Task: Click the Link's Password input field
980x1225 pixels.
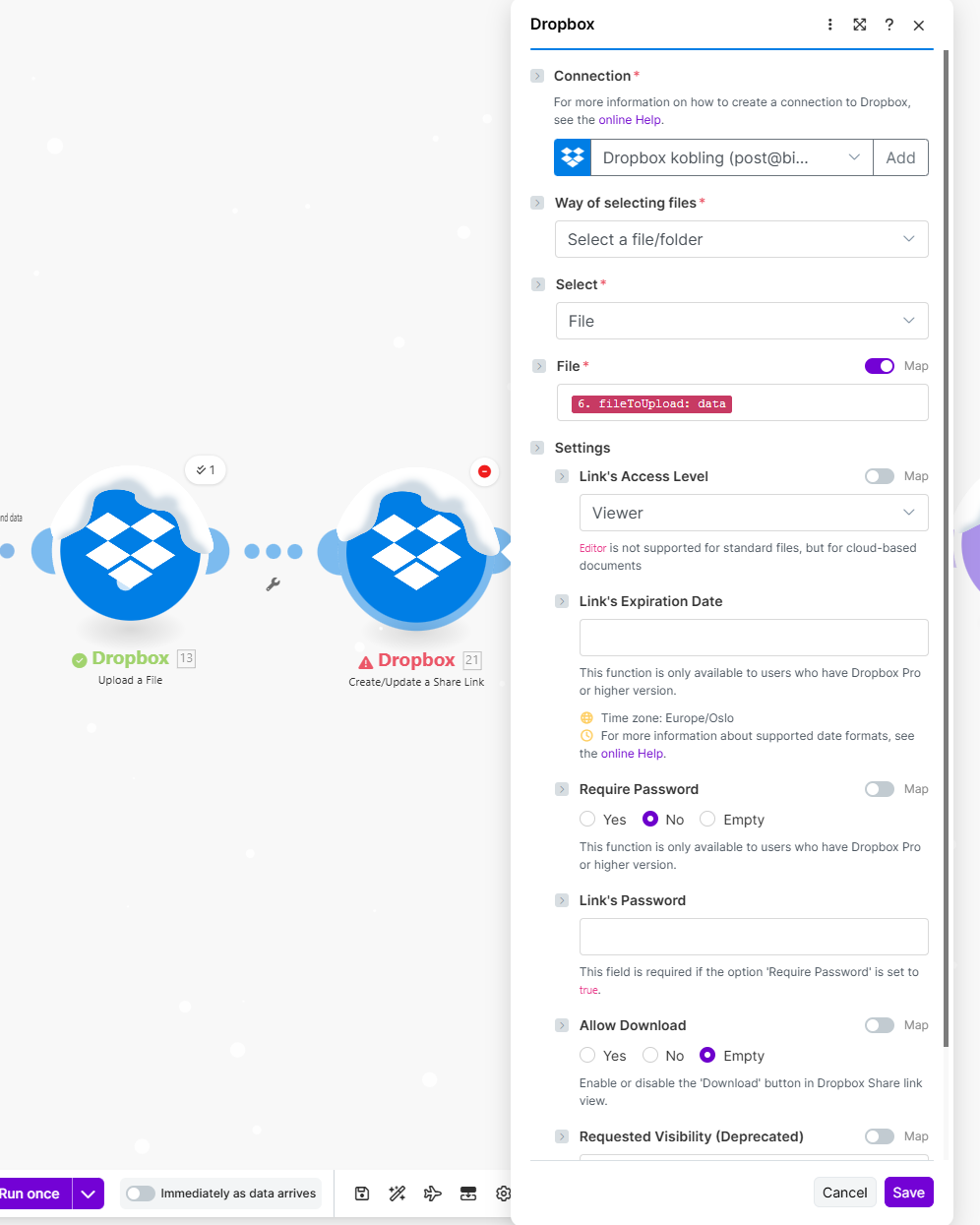Action: pyautogui.click(x=754, y=937)
